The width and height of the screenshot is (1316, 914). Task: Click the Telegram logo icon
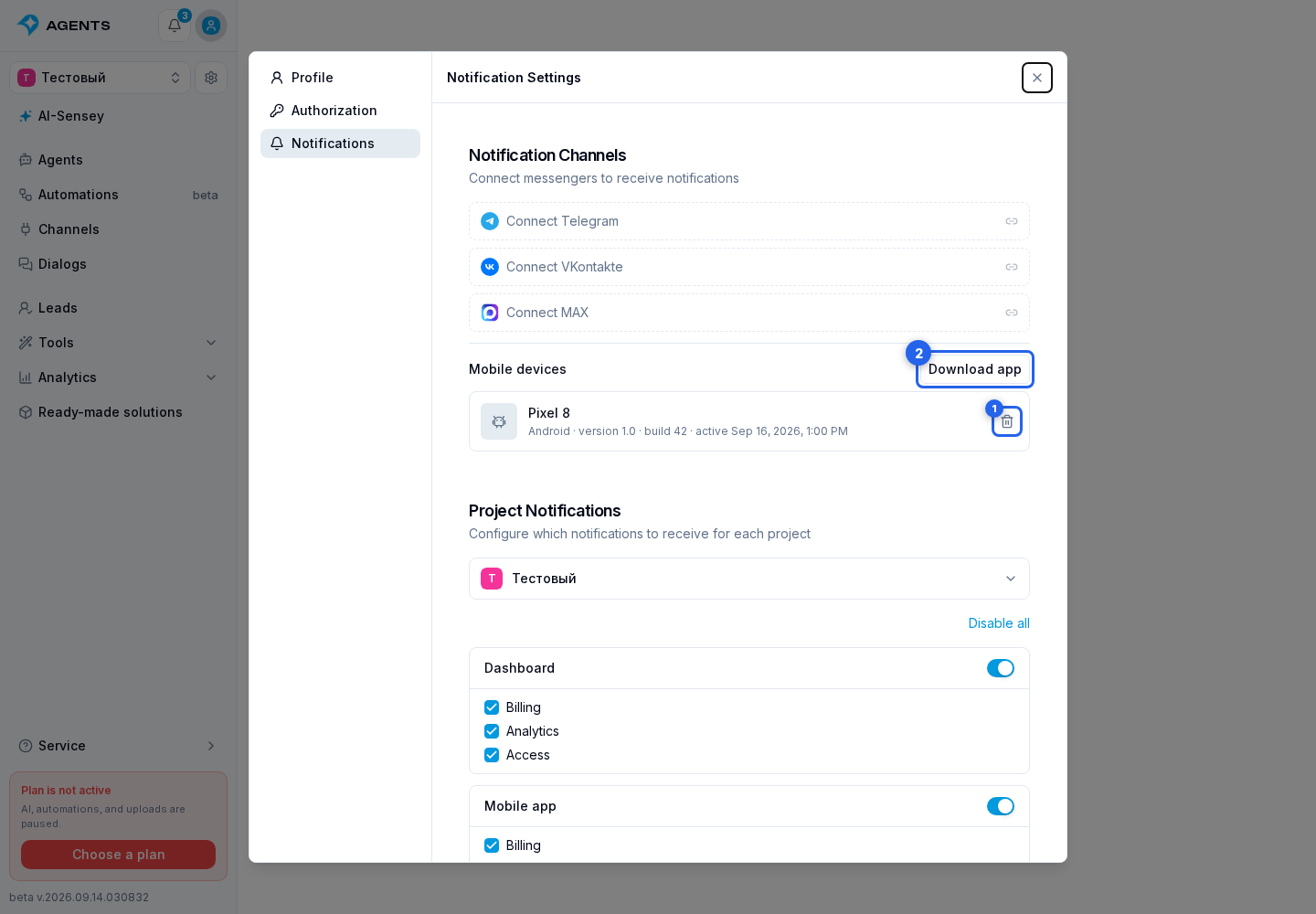point(490,221)
